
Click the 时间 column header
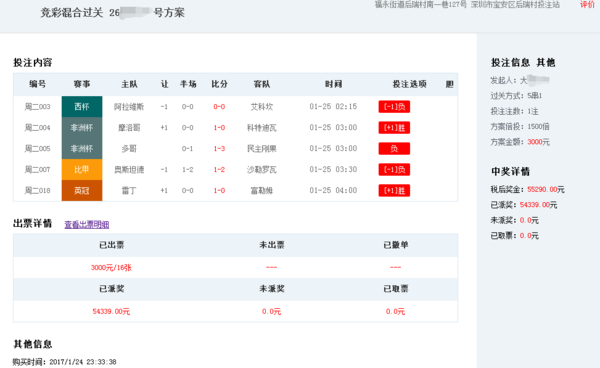333,84
